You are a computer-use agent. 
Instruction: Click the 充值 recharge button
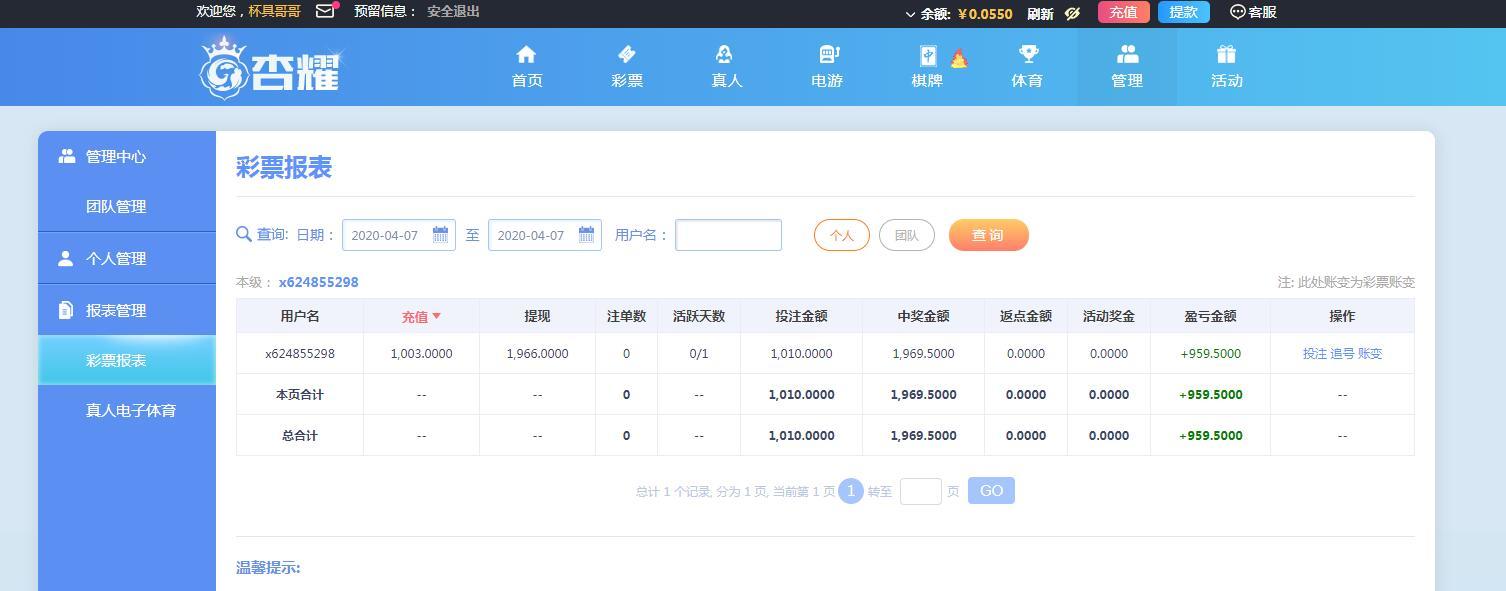click(1123, 12)
